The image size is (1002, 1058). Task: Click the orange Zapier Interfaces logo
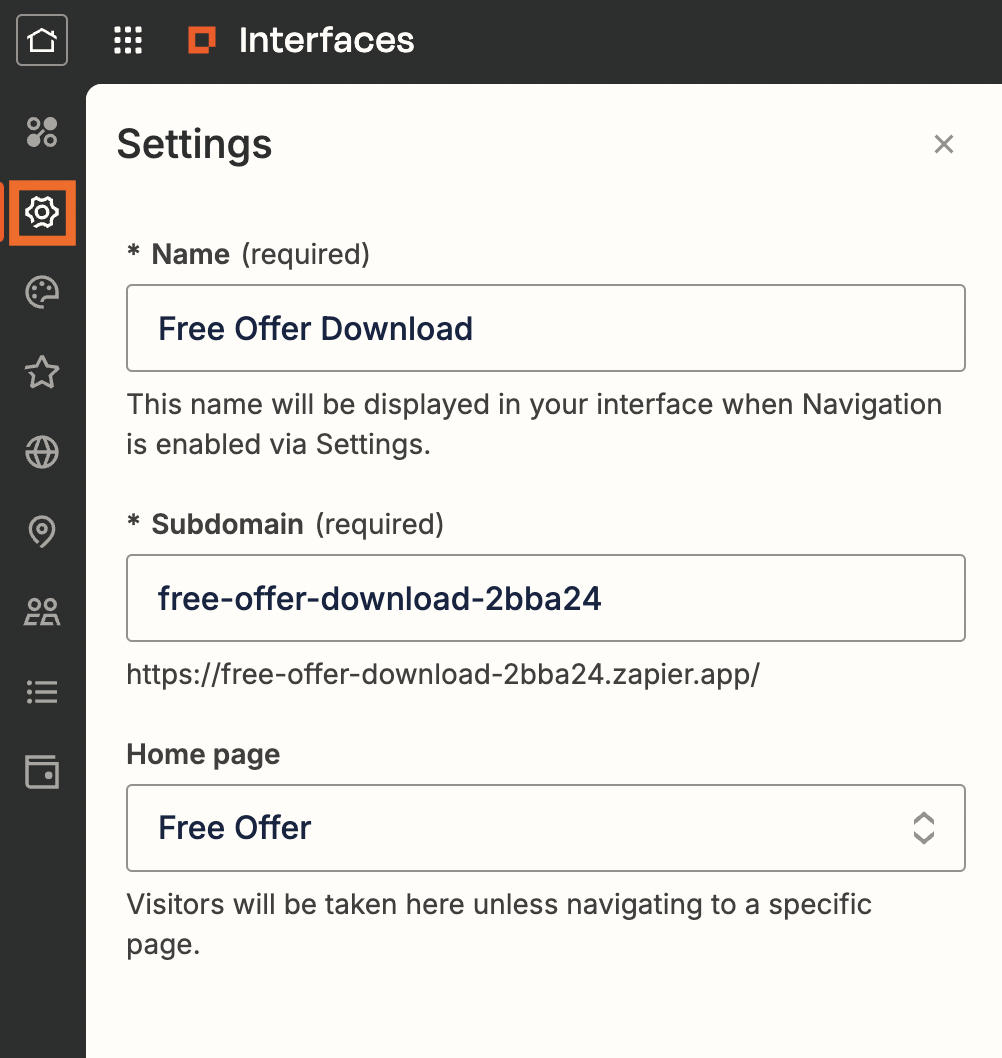click(x=202, y=40)
